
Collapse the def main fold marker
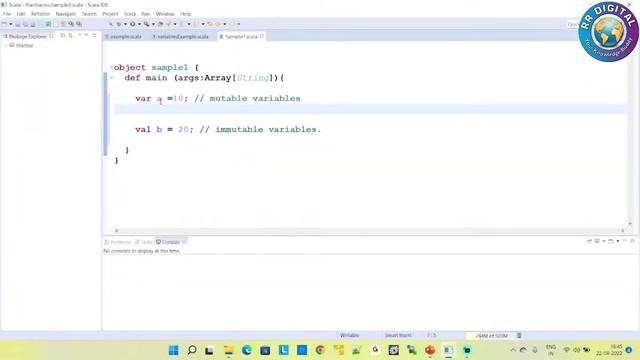point(111,78)
